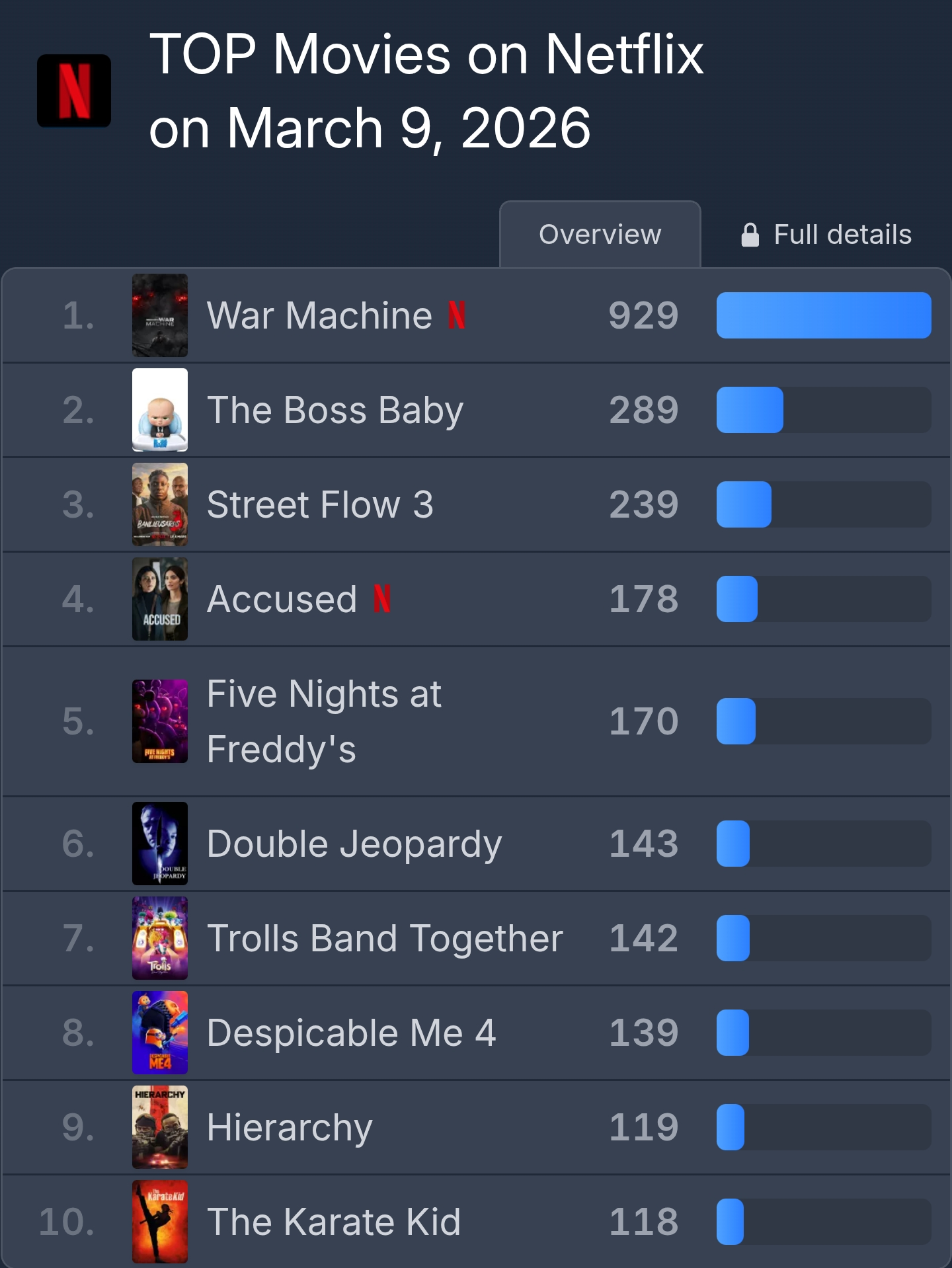
Task: Open the Double Jeopardy title link
Action: 354,844
